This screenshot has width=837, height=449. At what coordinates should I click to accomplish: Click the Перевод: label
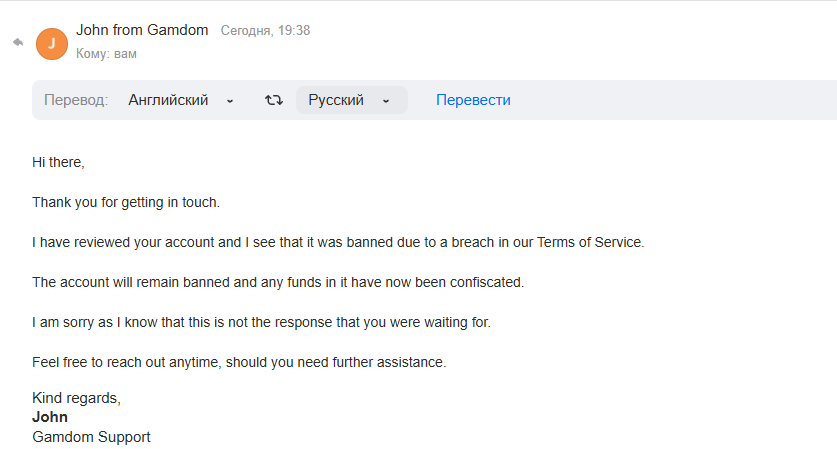(76, 100)
